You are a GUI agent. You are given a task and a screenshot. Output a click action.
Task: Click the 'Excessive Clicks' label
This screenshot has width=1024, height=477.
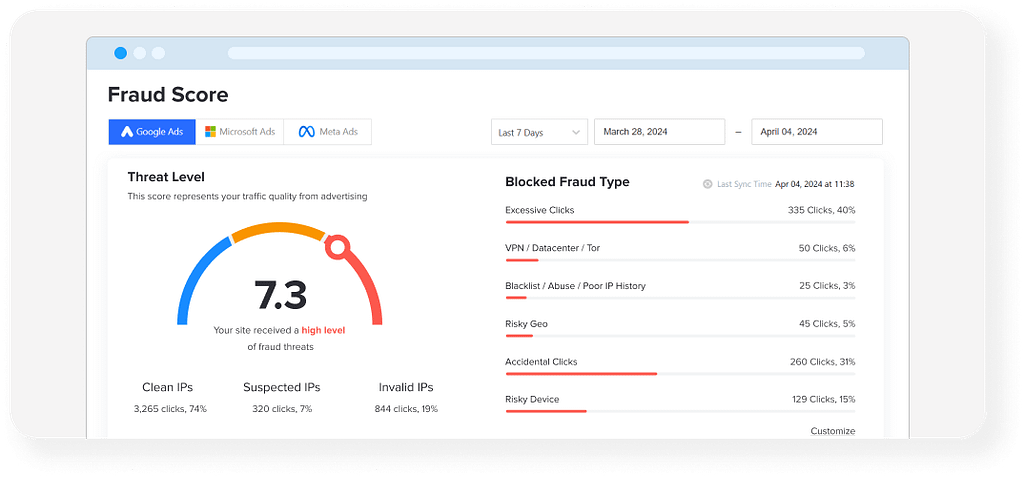point(540,210)
